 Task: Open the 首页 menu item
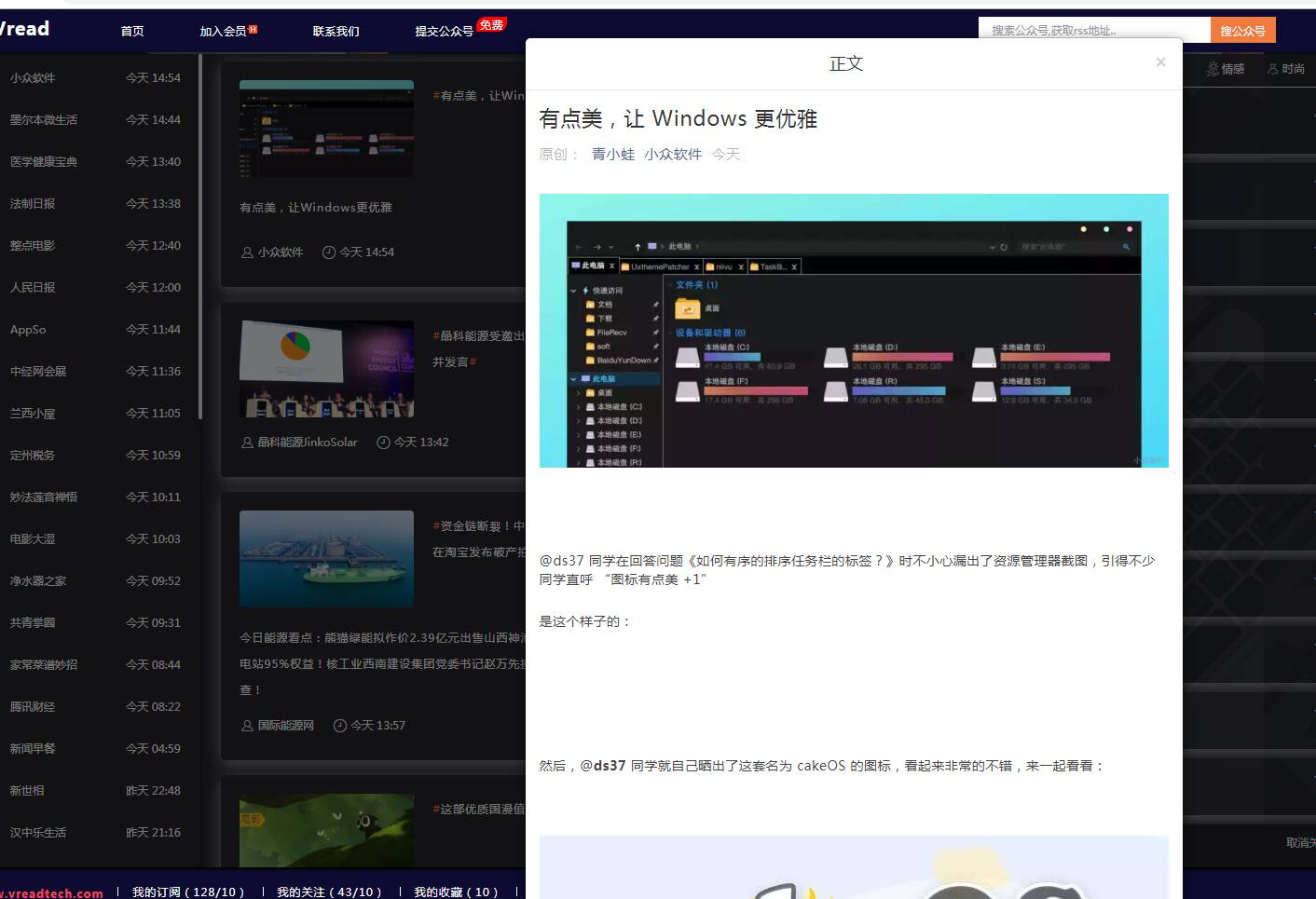pyautogui.click(x=132, y=31)
